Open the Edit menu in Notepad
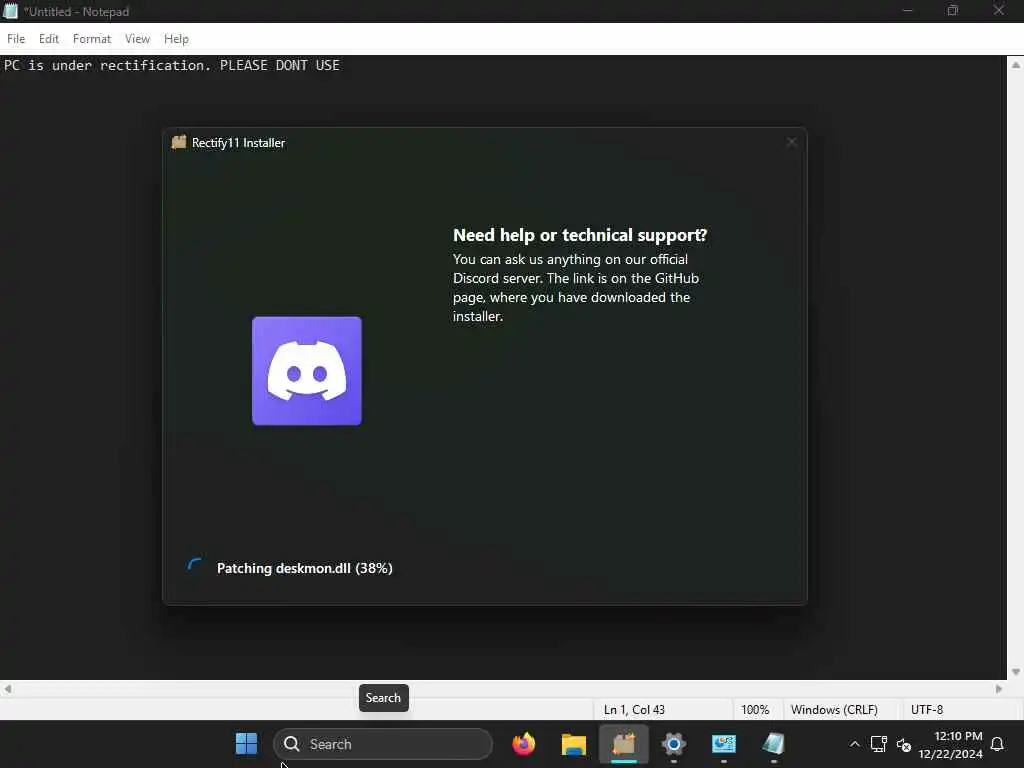The width and height of the screenshot is (1024, 768). coord(48,39)
